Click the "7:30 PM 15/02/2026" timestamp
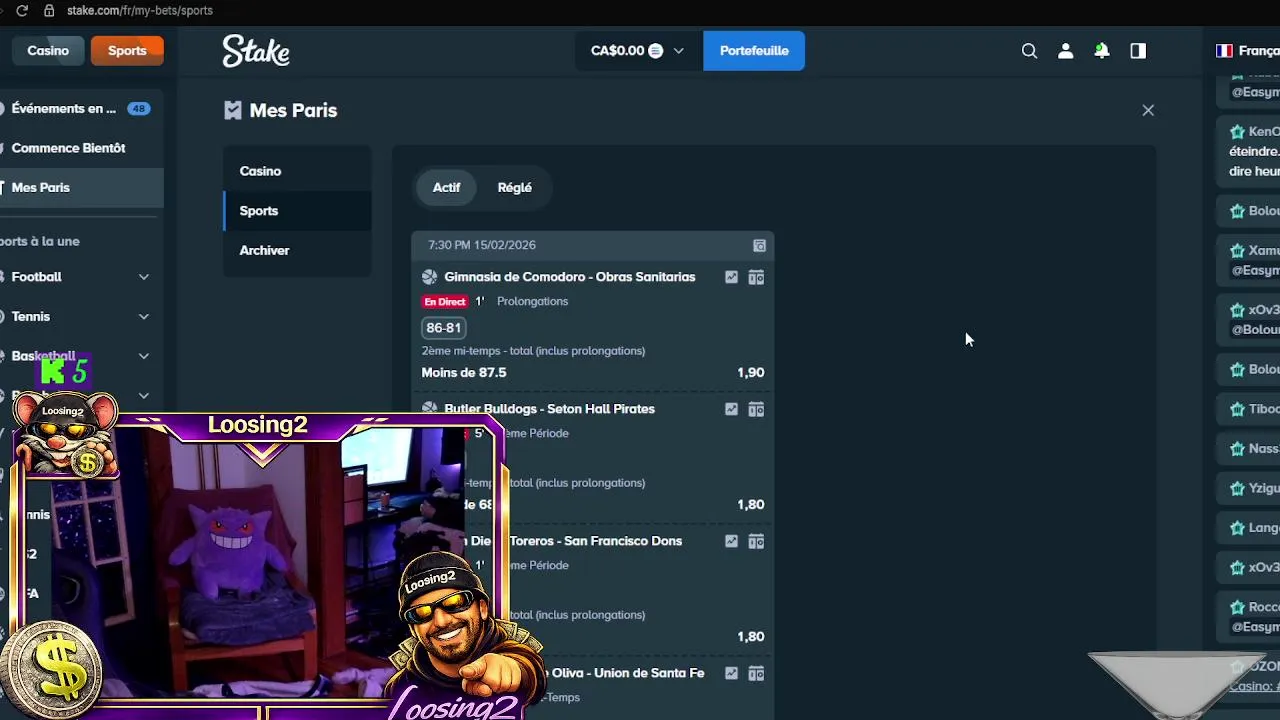This screenshot has width=1280, height=720. (x=482, y=245)
